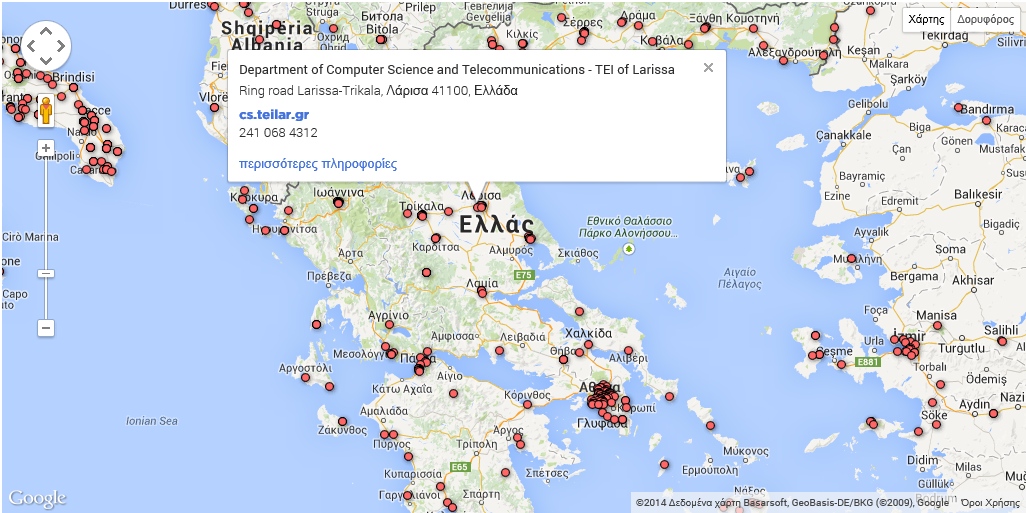Zoom out with the minus button
The width and height of the screenshot is (1026, 513).
tap(46, 328)
